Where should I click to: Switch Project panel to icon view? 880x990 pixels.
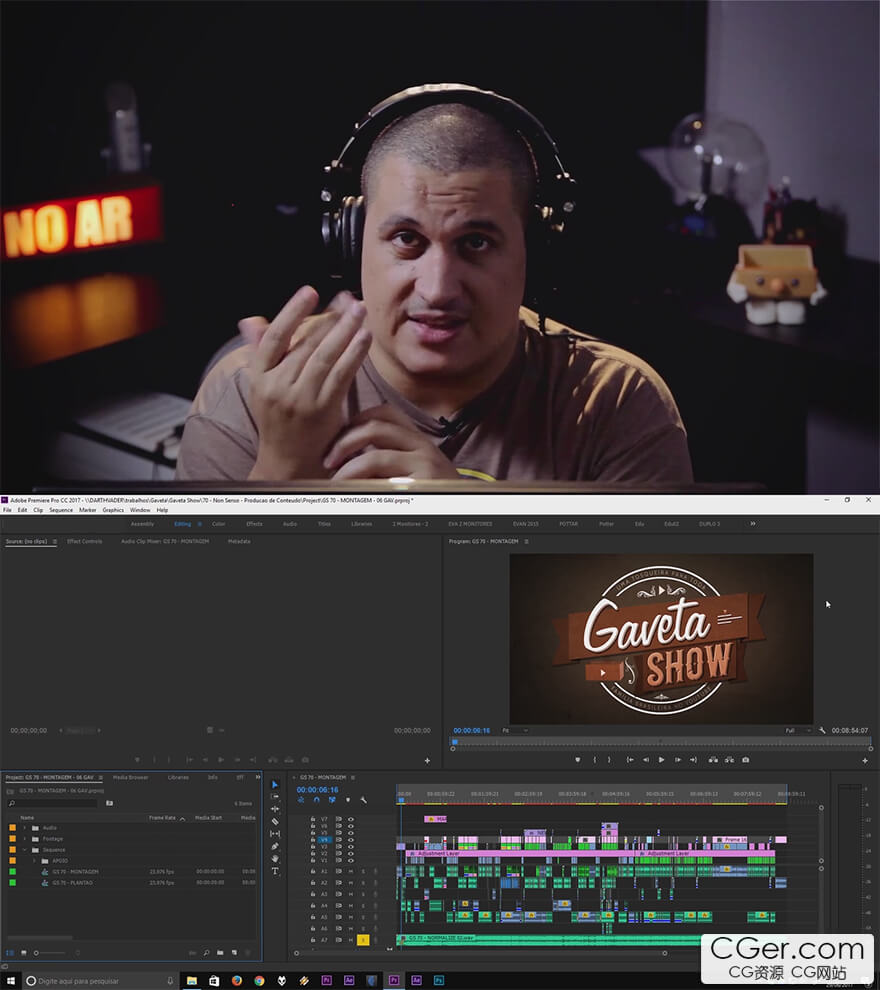pos(23,952)
